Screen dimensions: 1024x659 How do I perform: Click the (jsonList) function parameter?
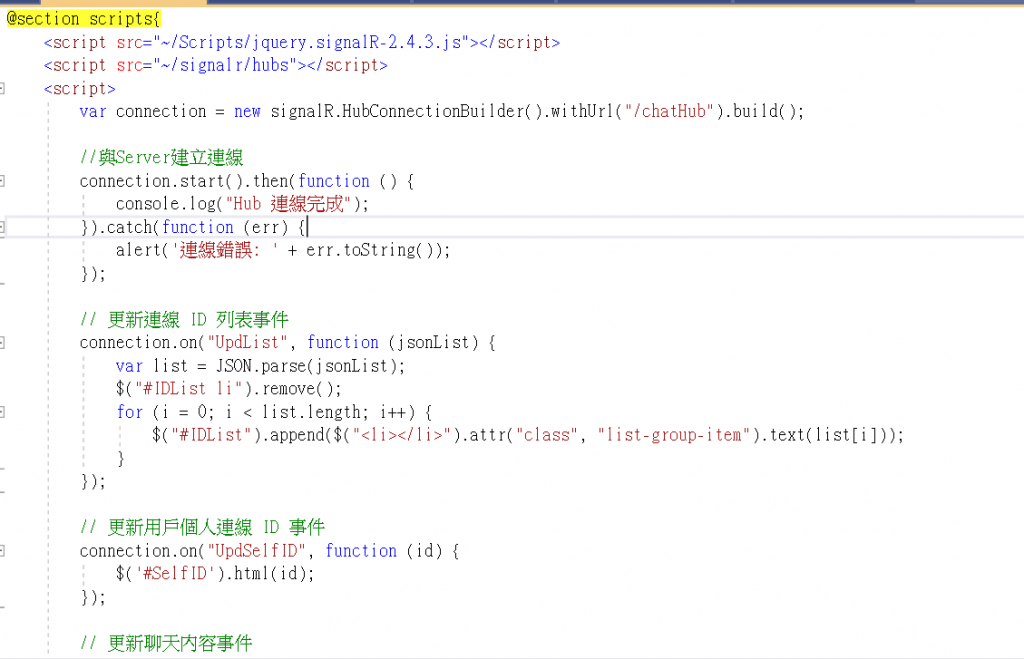(x=433, y=342)
